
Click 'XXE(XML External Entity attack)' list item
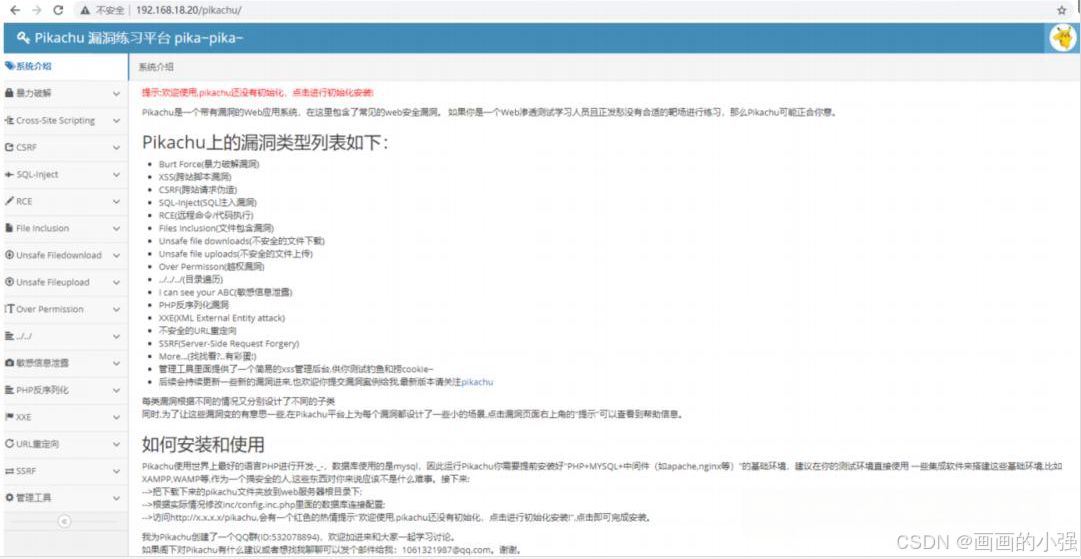click(x=221, y=318)
